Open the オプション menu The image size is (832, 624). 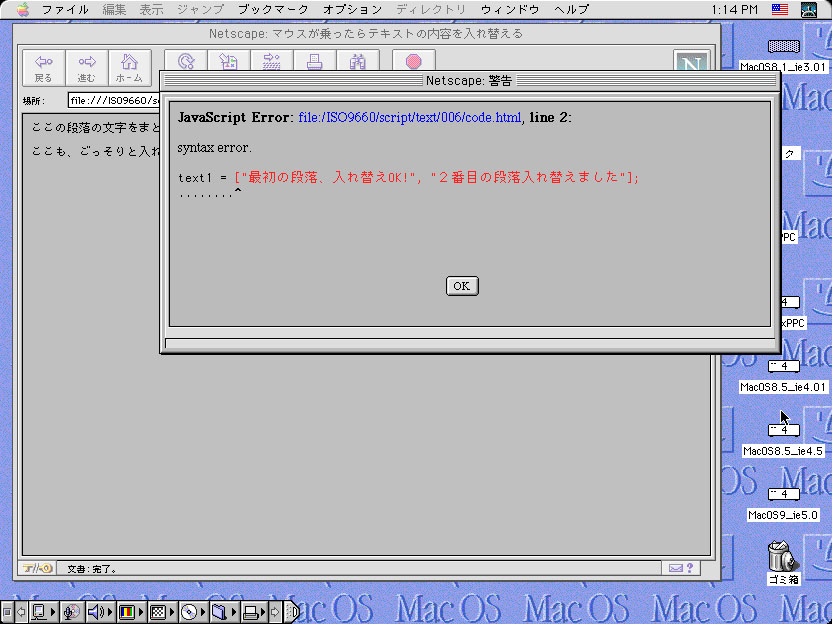click(352, 10)
